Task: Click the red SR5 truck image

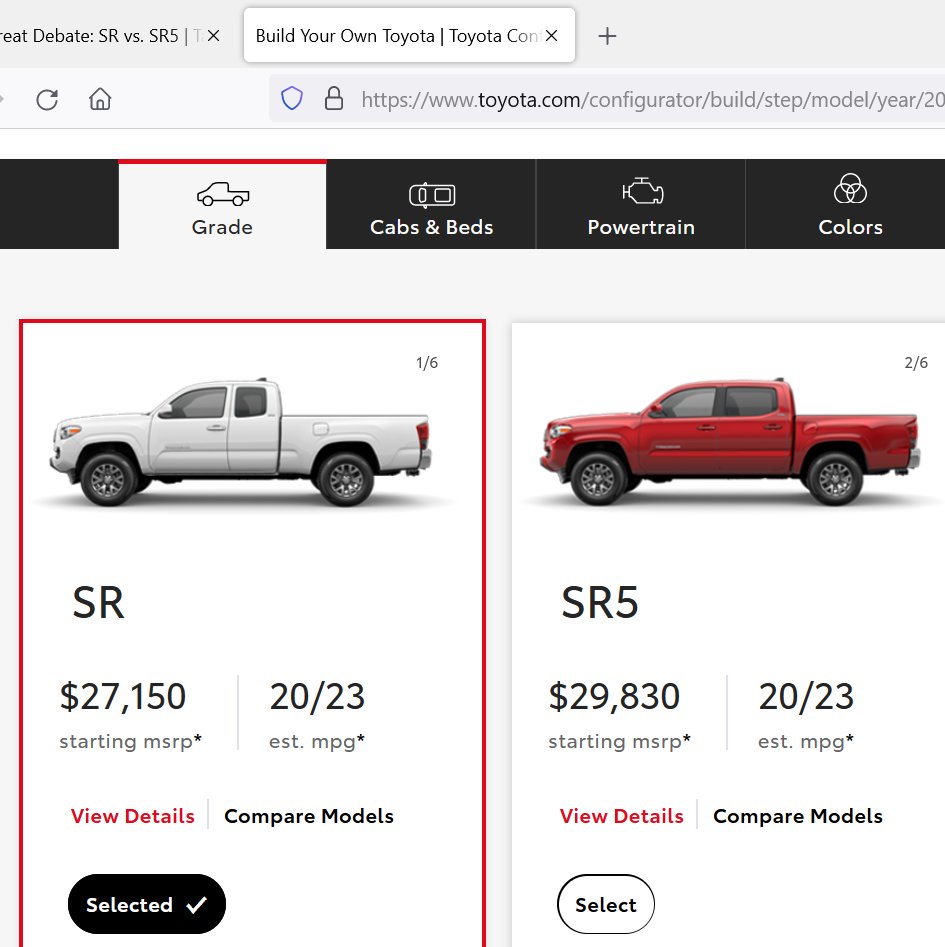Action: click(x=729, y=442)
